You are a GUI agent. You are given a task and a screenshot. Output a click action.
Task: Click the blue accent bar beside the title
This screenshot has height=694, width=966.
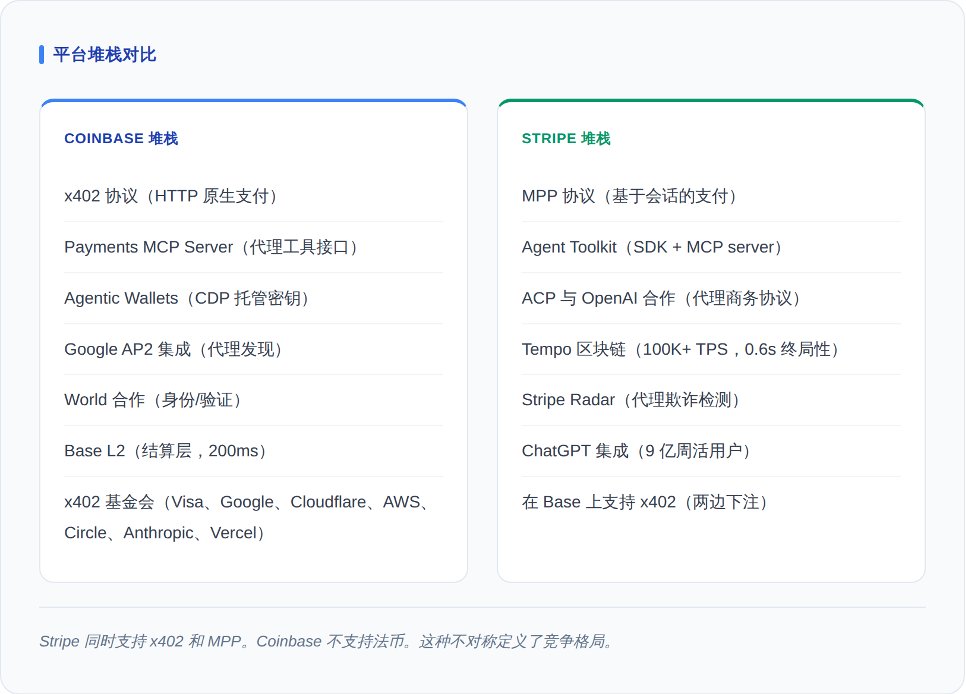pos(41,55)
